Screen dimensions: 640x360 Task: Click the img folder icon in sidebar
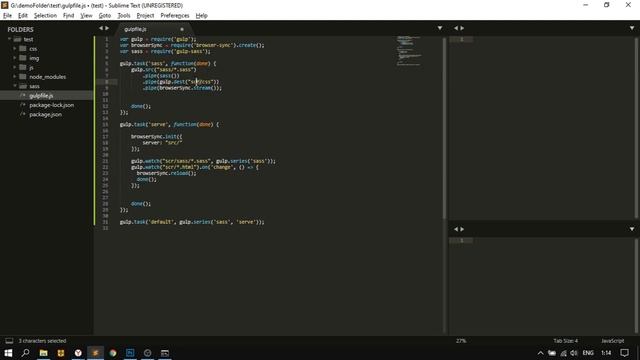click(23, 58)
